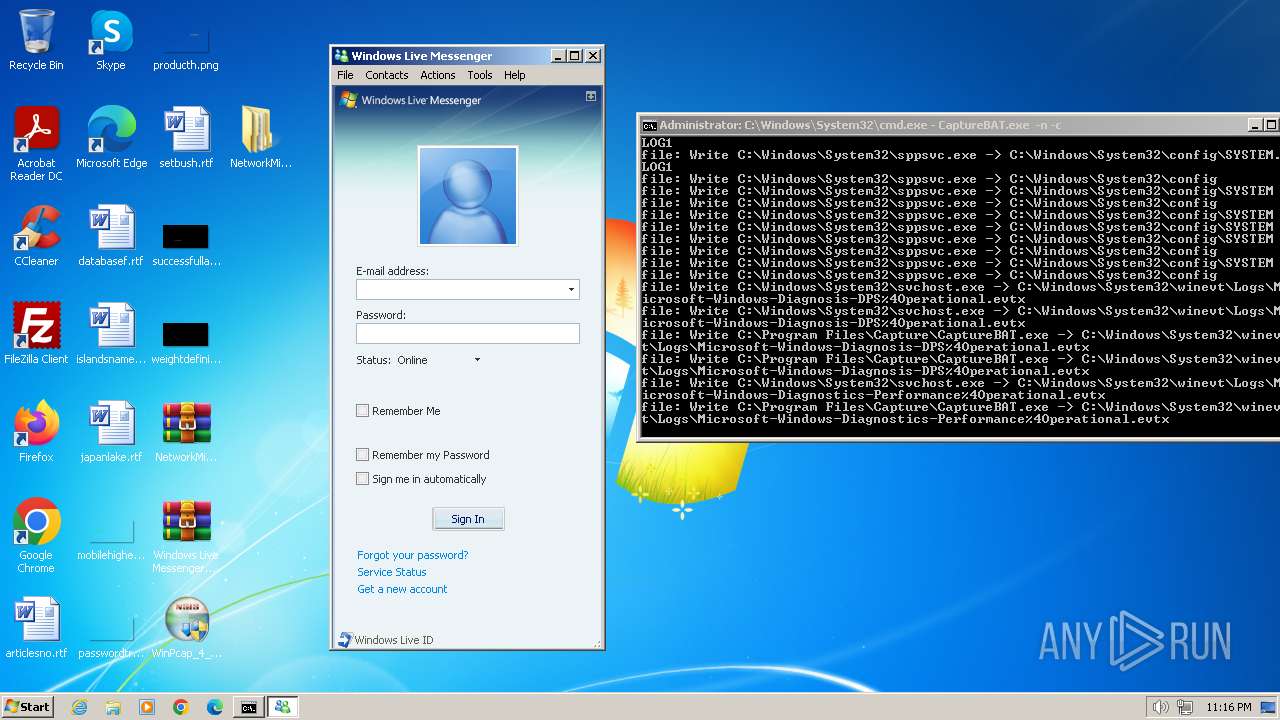Open the Help menu
1280x720 pixels.
pyautogui.click(x=514, y=75)
